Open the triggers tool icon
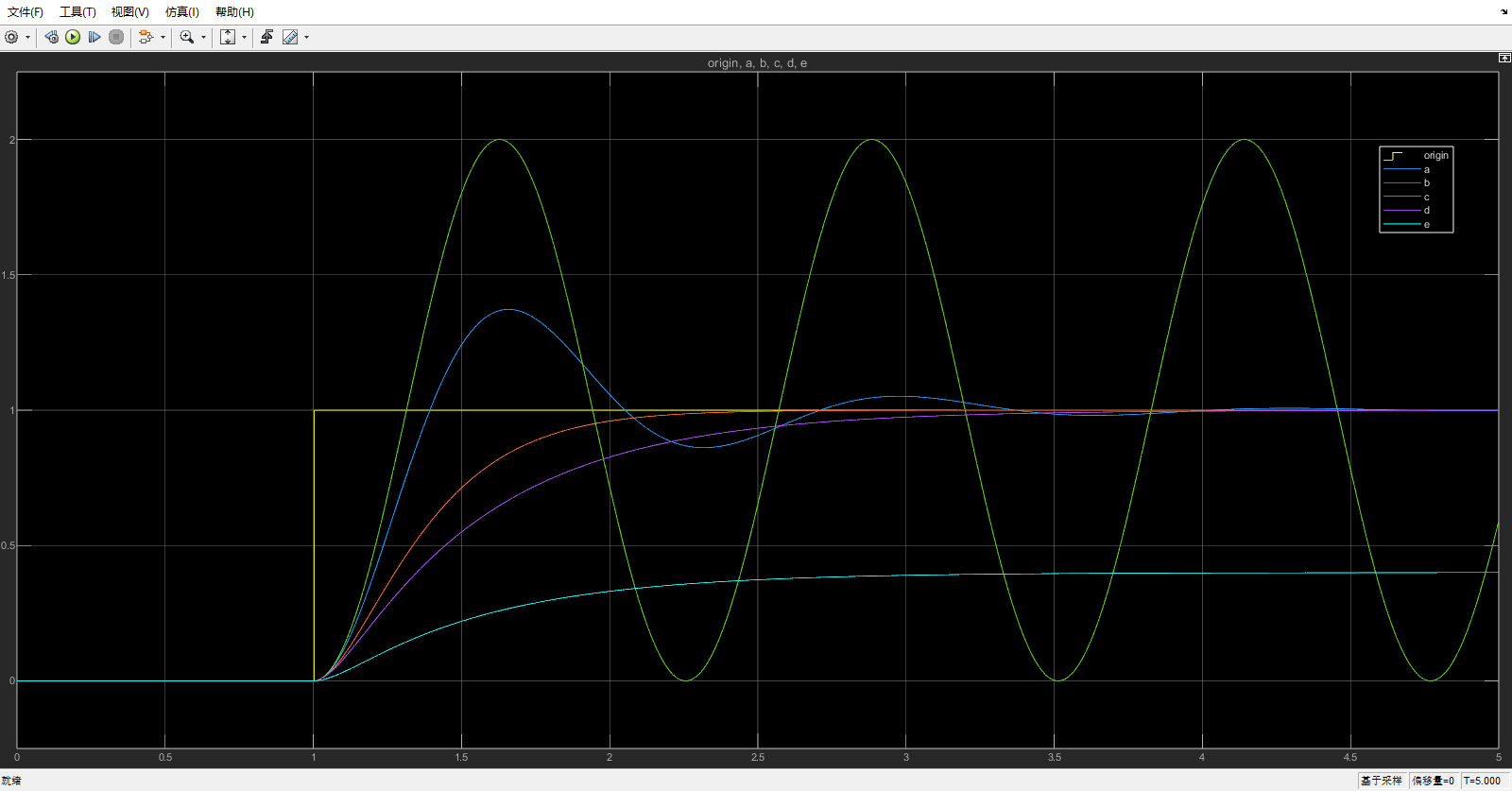 coord(267,37)
